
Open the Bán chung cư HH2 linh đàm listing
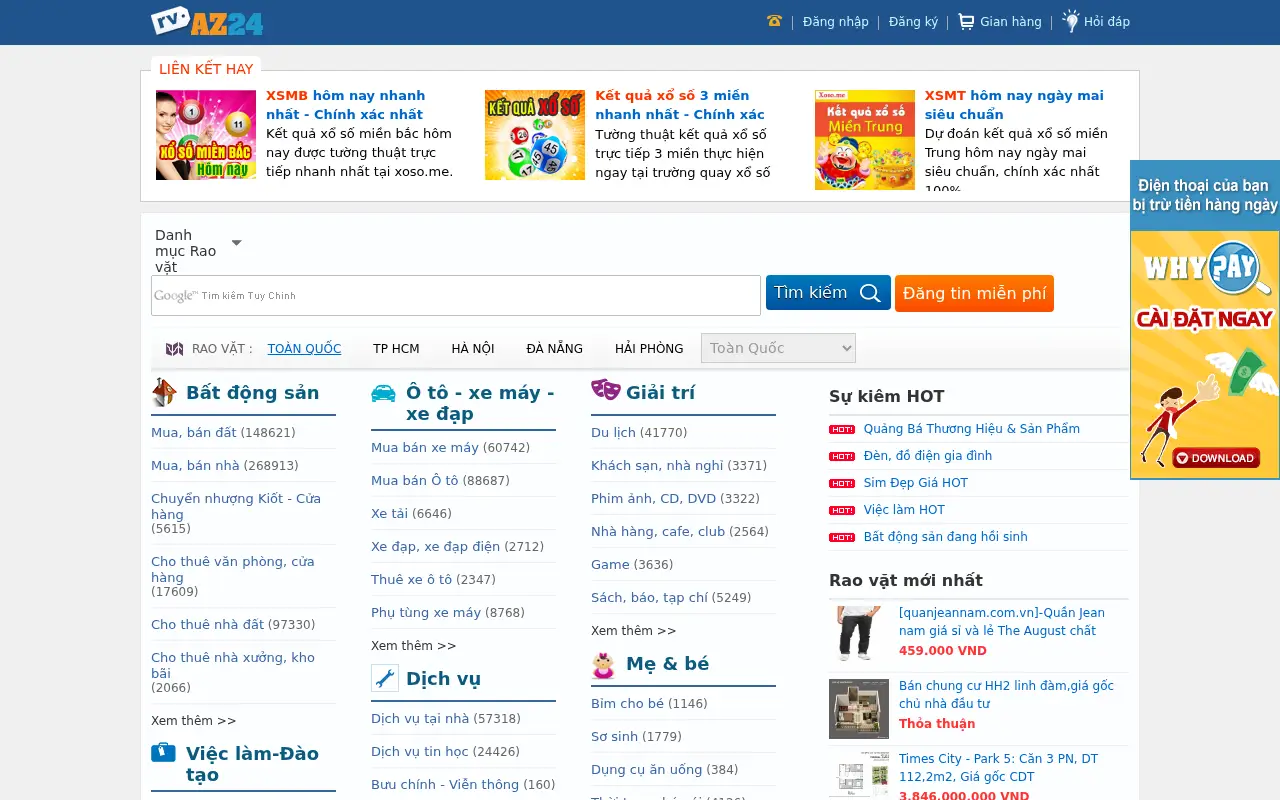(x=1006, y=695)
